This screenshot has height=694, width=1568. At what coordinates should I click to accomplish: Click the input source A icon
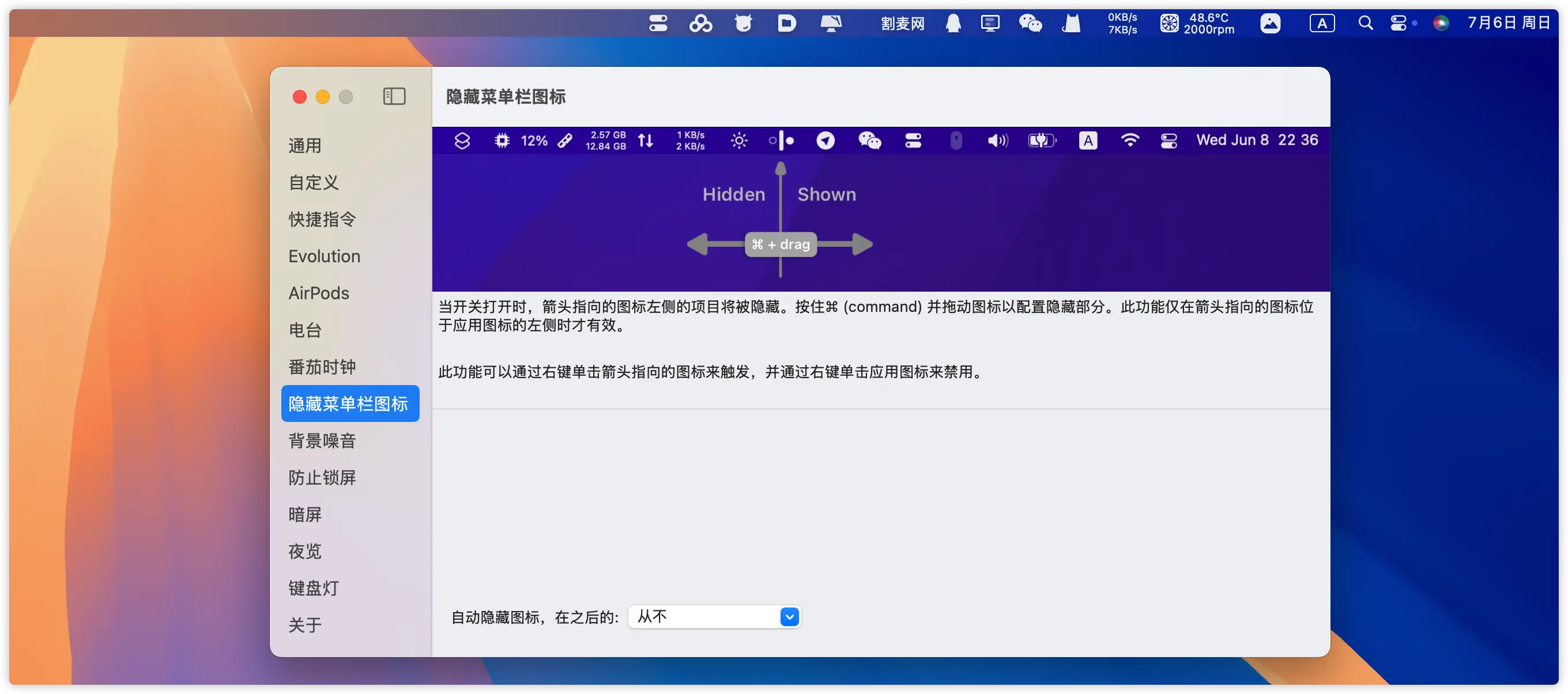point(1321,23)
